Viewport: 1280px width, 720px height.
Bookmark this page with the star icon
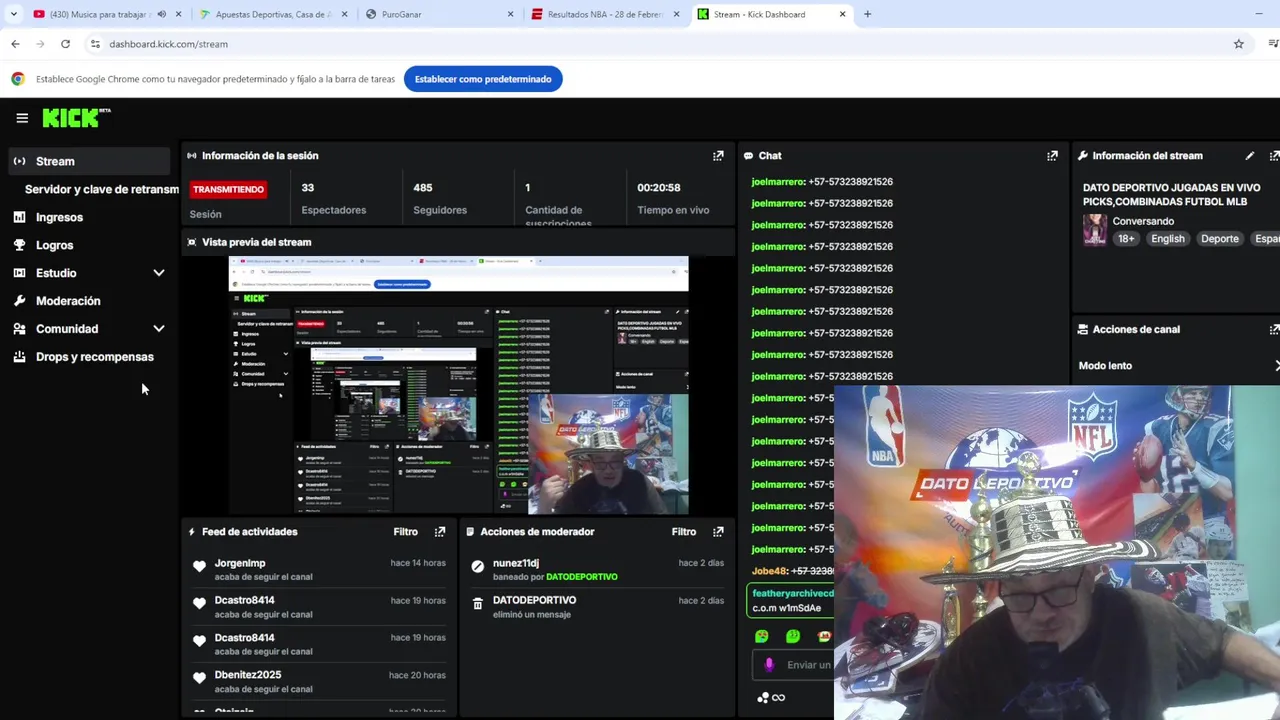pyautogui.click(x=1238, y=44)
